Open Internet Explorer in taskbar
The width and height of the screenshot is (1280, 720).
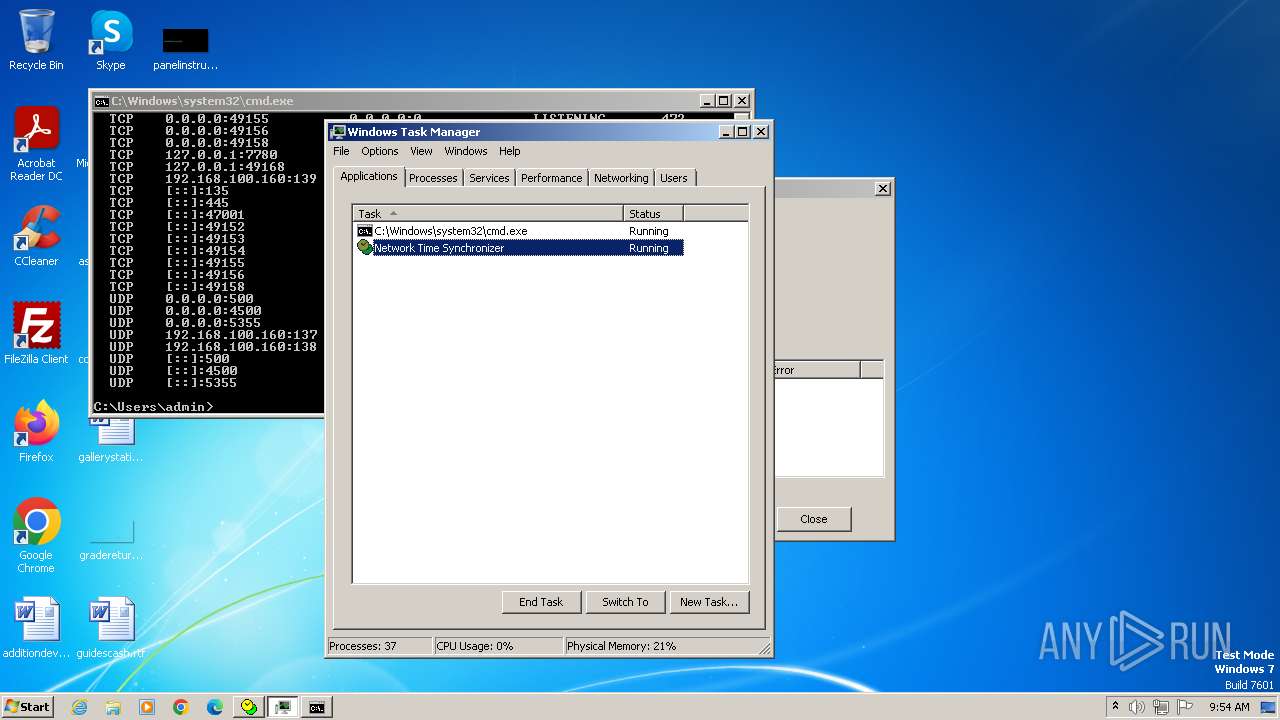click(80, 707)
